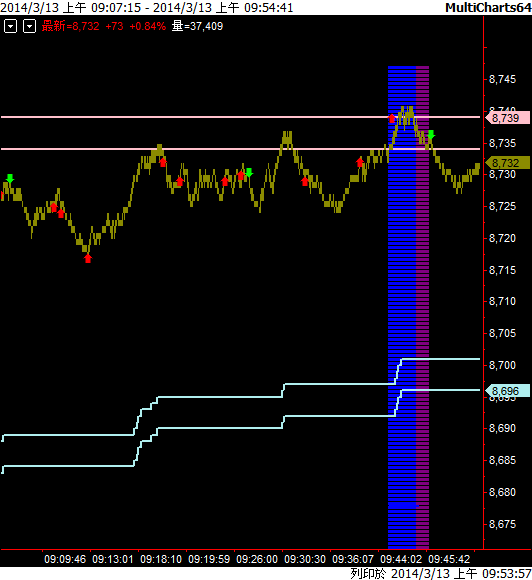This screenshot has width=532, height=580.
Task: Click the 09:44:02 time axis label
Action: (401, 559)
